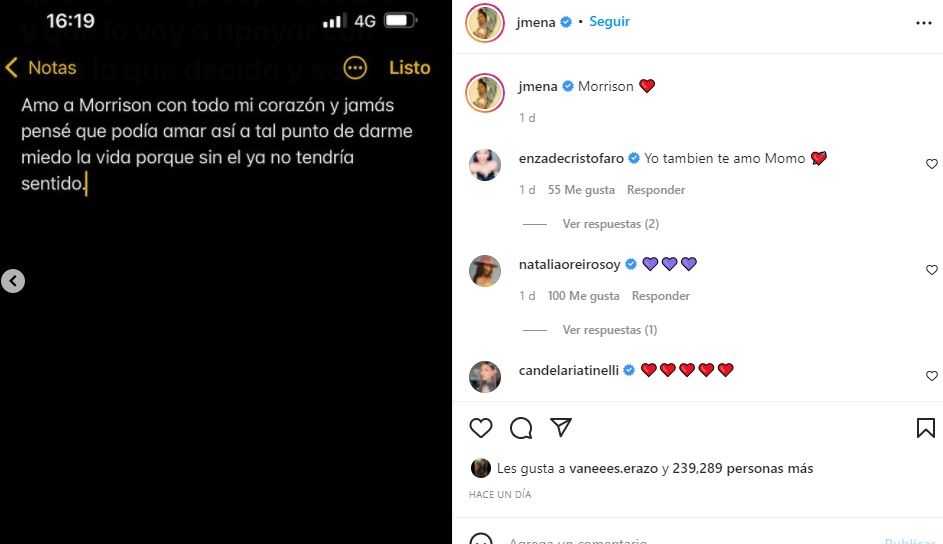Screen dimensions: 943x544
Task: Open candelariatinelli's profile
Action: pyautogui.click(x=568, y=370)
